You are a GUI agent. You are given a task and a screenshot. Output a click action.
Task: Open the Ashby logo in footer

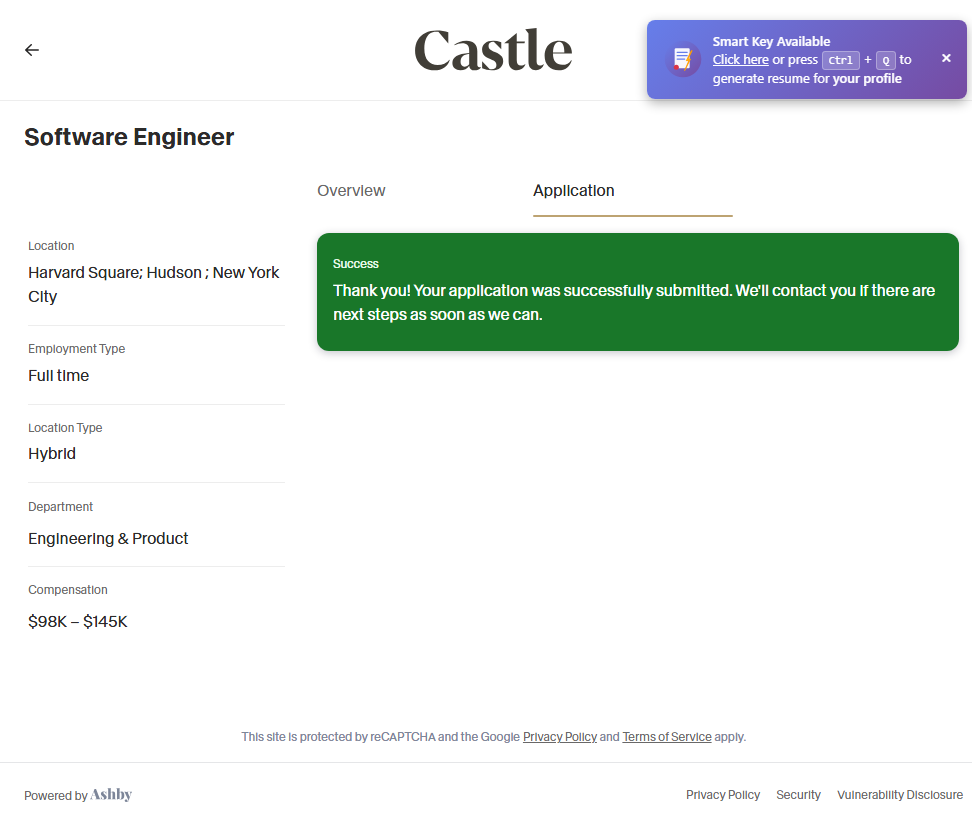[111, 795]
